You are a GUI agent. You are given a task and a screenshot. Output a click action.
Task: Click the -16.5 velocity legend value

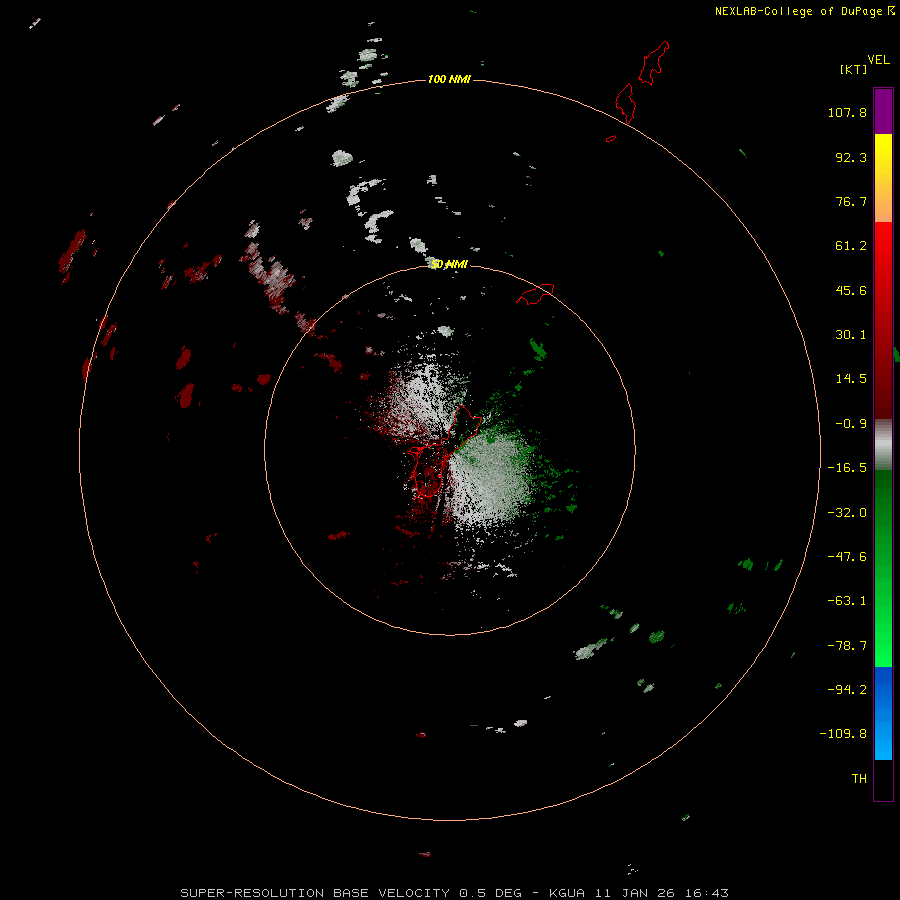point(847,468)
